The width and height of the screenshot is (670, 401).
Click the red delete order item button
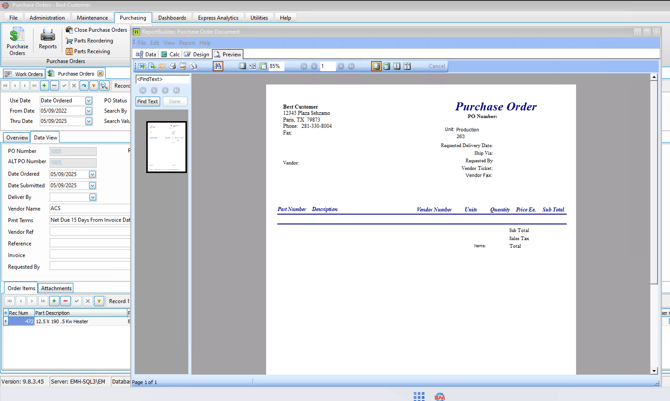[65, 301]
